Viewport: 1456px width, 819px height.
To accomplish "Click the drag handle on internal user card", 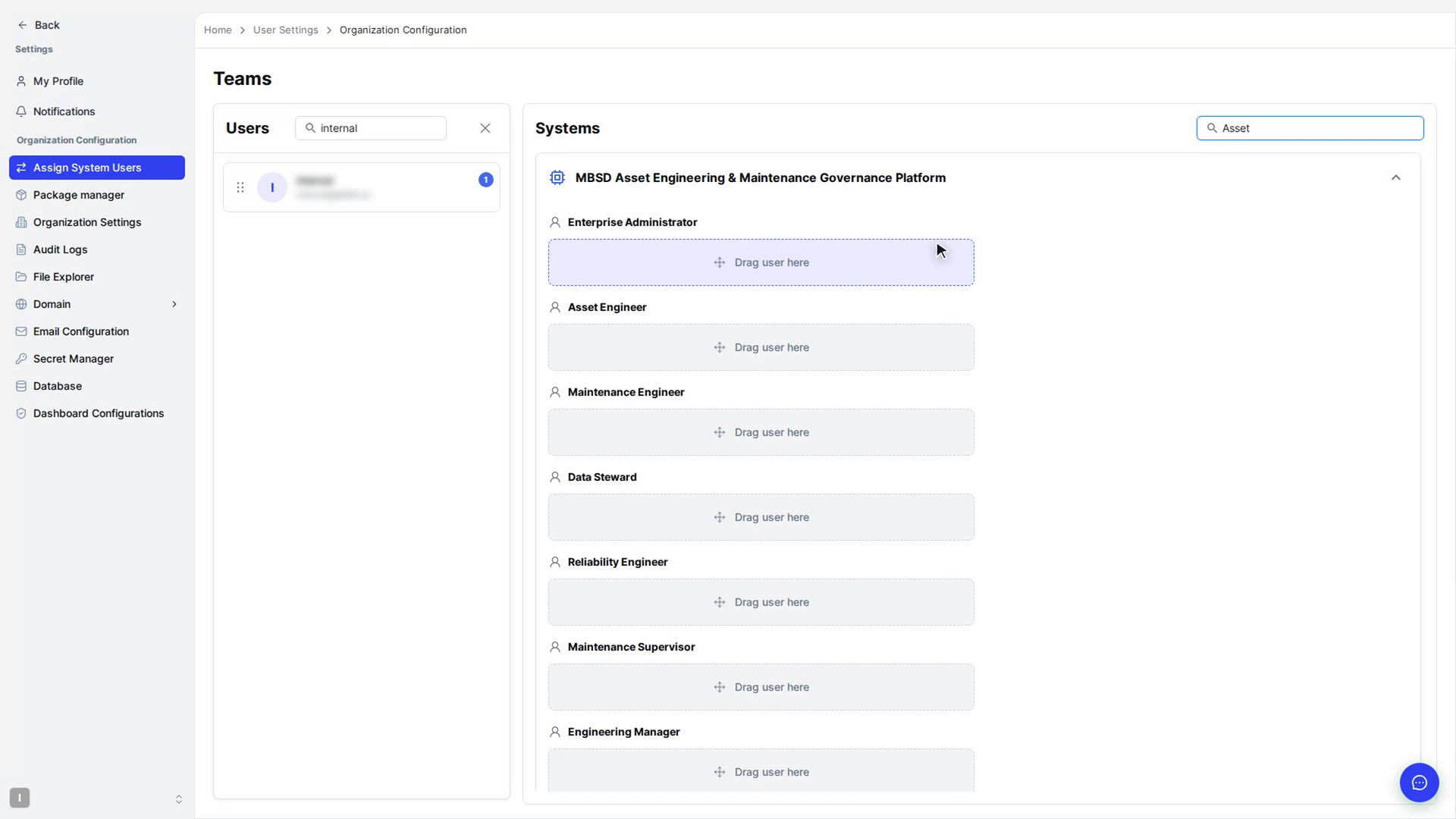I will click(240, 187).
